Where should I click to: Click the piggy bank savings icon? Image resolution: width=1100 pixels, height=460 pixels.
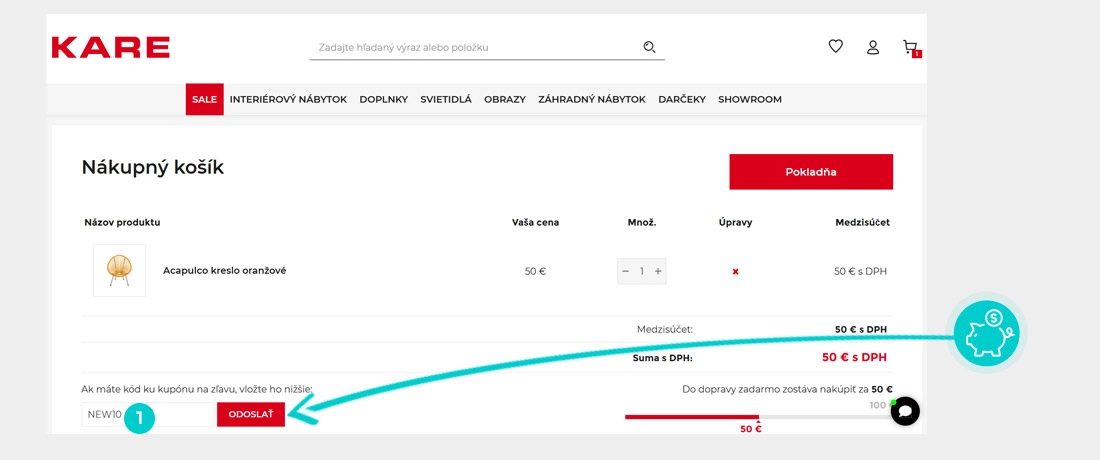985,333
